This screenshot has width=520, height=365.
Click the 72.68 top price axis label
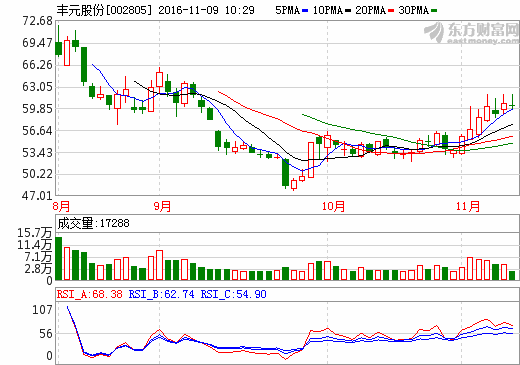[x=37, y=21]
